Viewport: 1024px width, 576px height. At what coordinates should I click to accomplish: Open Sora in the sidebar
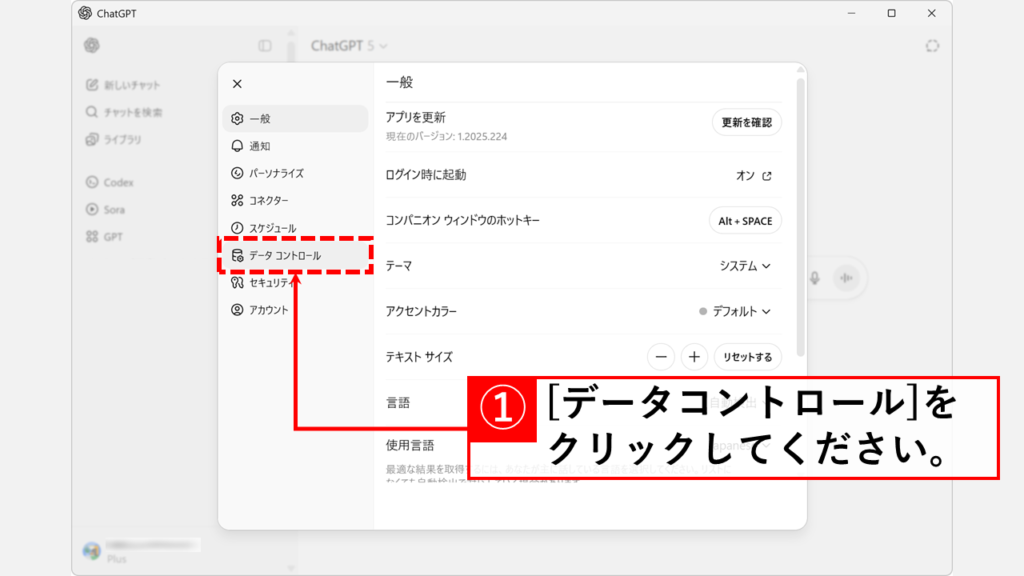pos(105,210)
